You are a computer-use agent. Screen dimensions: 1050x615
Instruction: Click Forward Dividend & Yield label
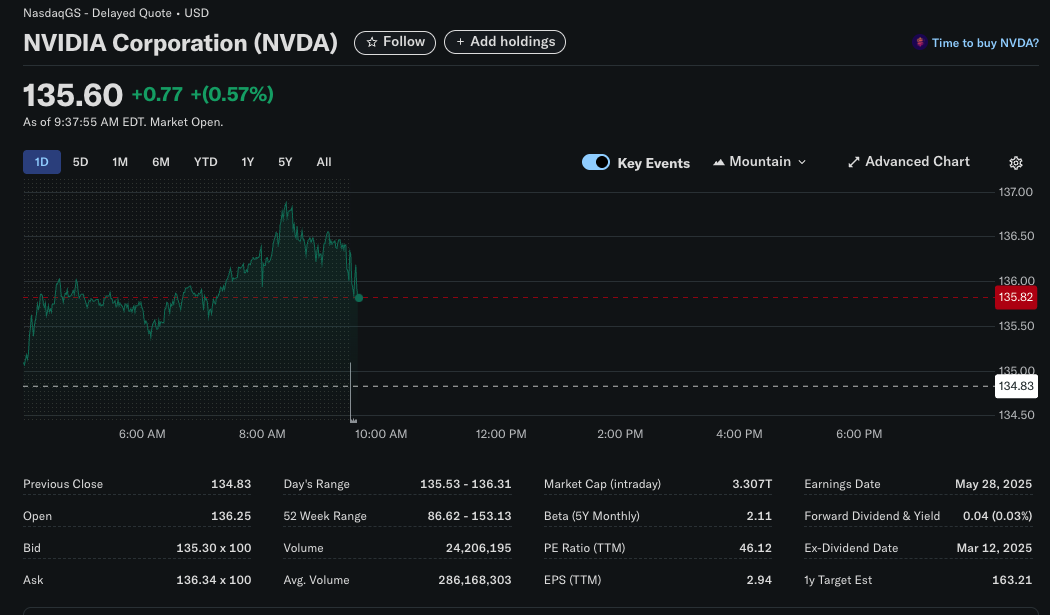click(872, 516)
